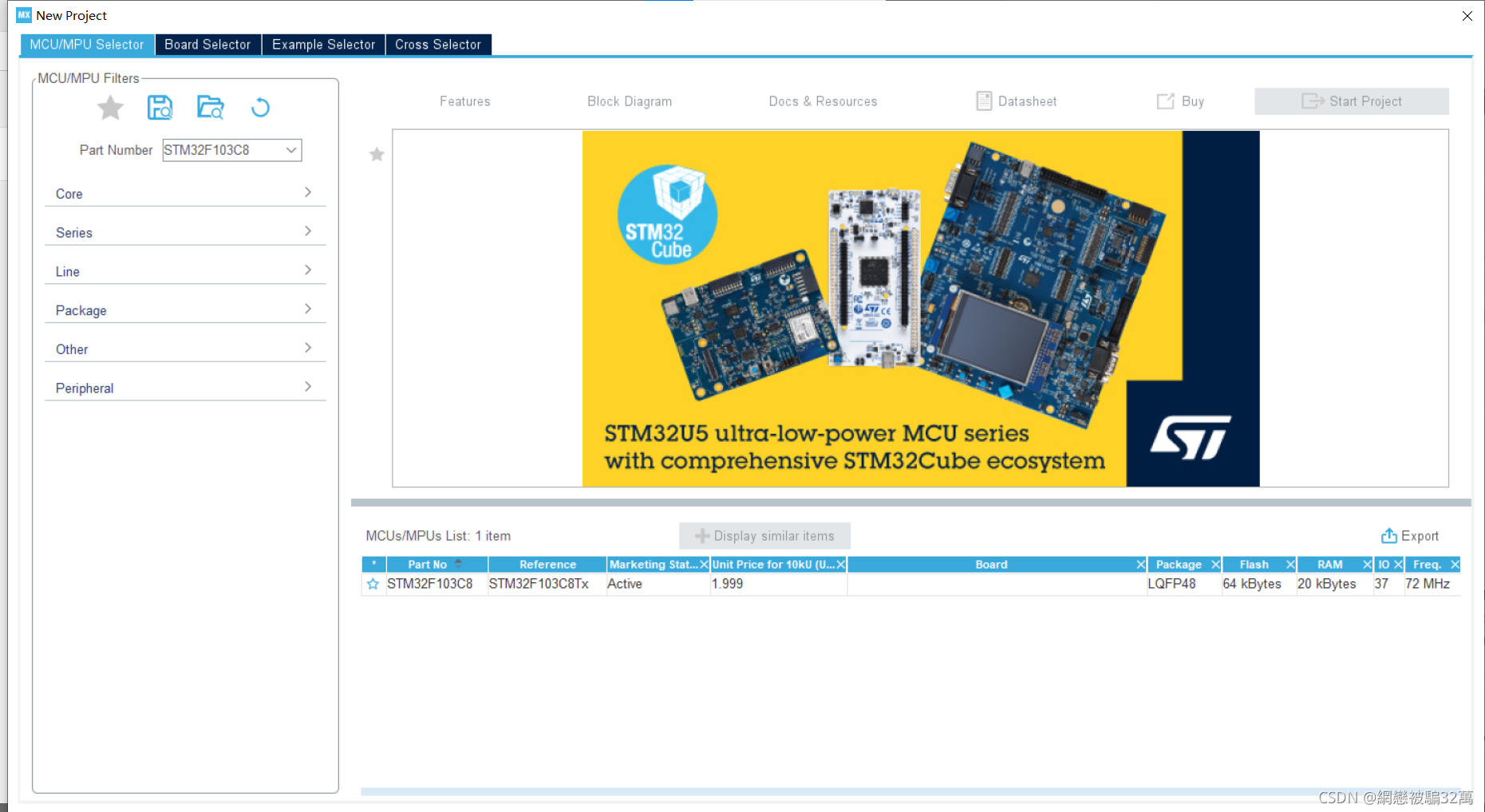
Task: Sort by Board column header
Action: coord(991,565)
